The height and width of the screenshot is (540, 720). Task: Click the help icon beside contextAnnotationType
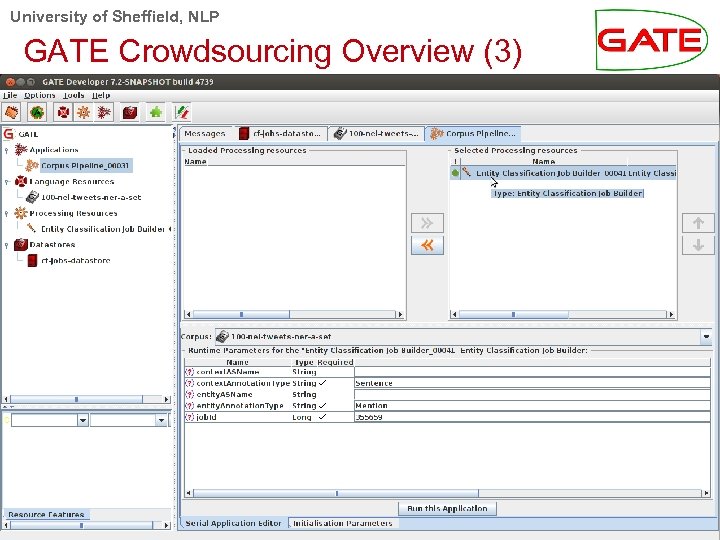click(189, 383)
